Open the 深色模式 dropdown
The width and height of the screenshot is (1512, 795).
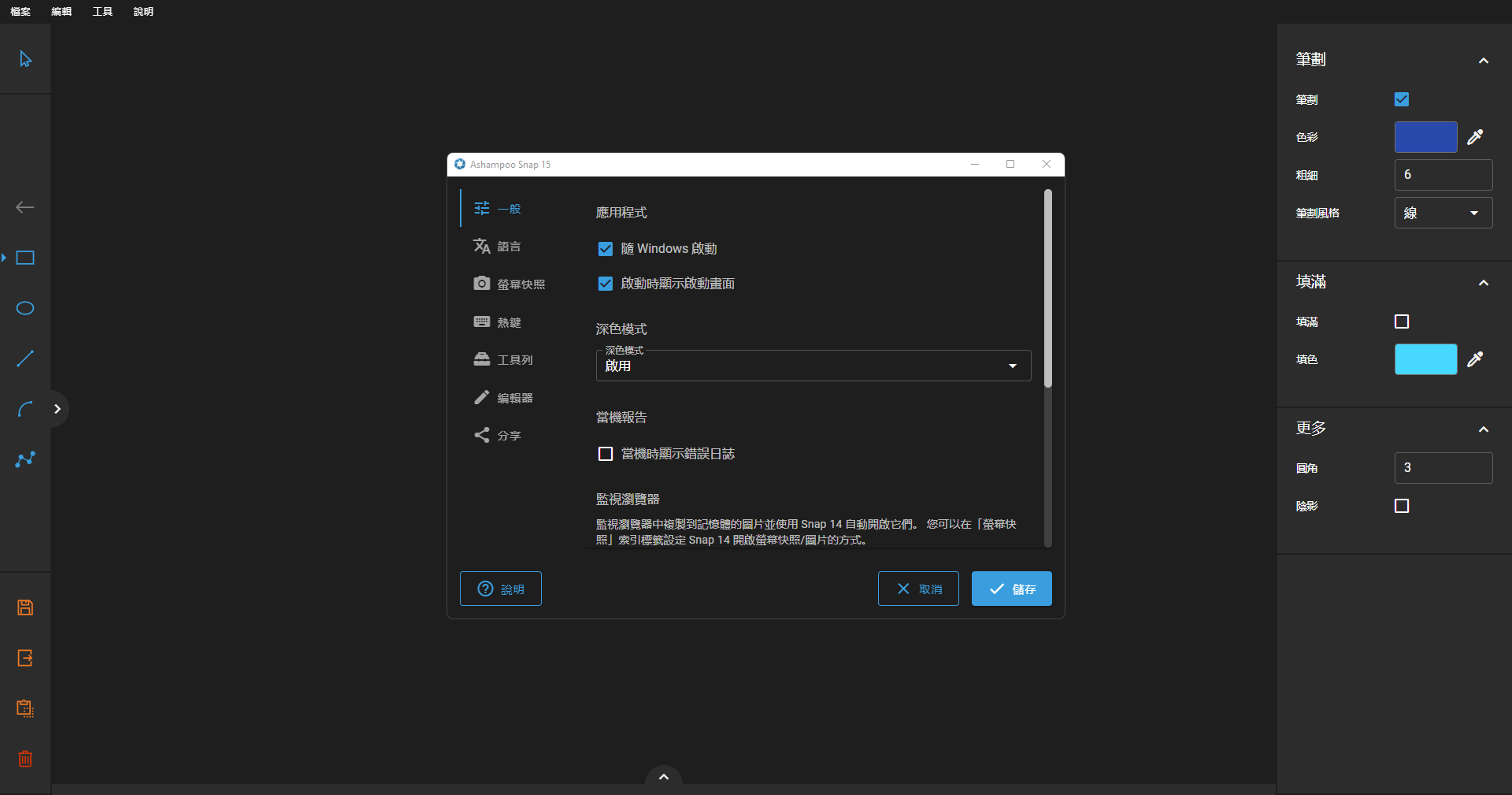click(813, 366)
